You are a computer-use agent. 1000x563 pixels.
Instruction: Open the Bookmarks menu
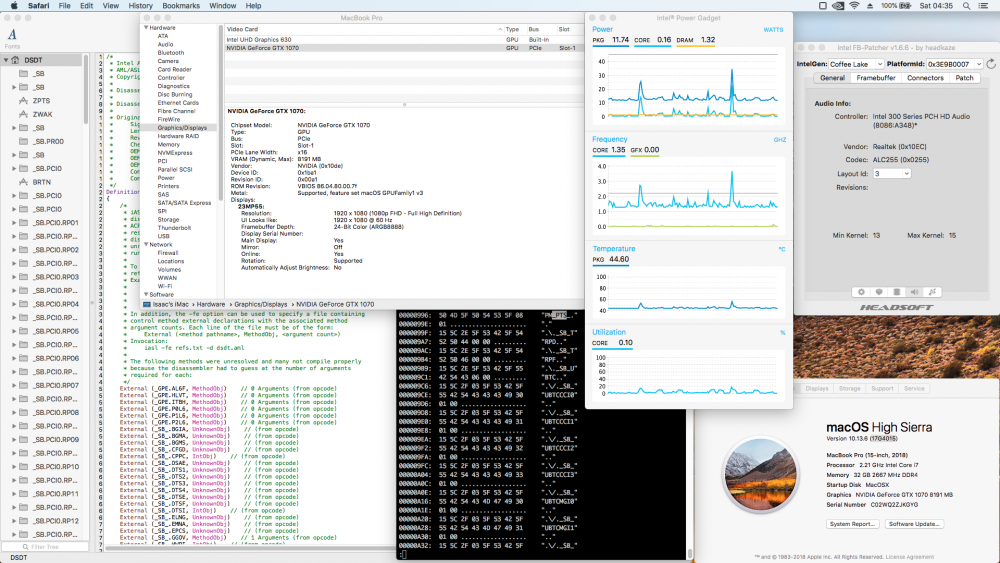click(x=180, y=6)
